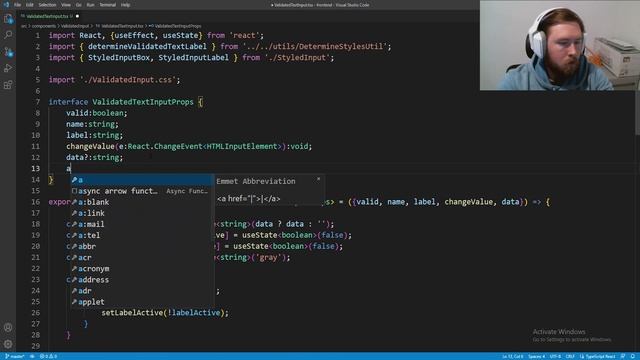Click 'data?:string;' on line 12
Viewport: 640px width, 360px height.
pyautogui.click(x=94, y=158)
